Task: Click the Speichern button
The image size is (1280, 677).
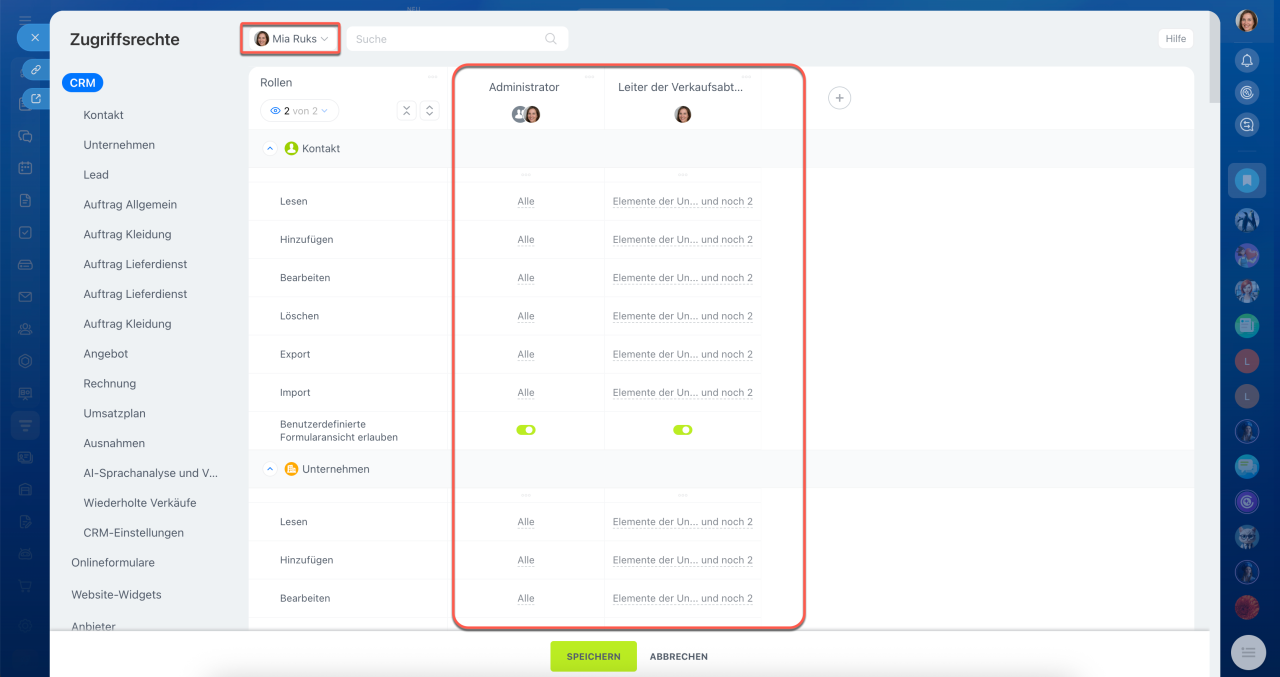Action: click(593, 656)
